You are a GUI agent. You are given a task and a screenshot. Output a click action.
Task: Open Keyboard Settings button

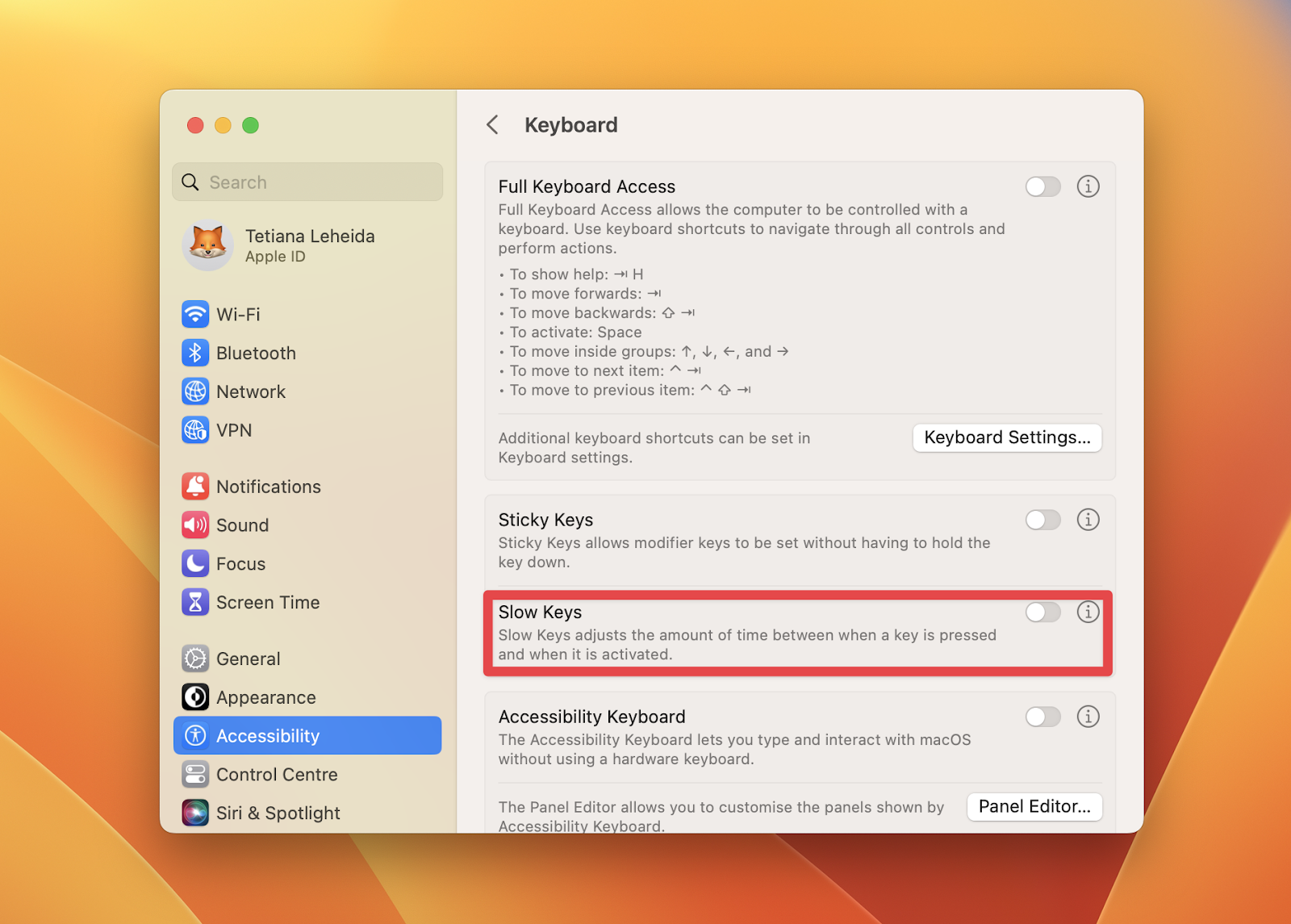click(1006, 437)
